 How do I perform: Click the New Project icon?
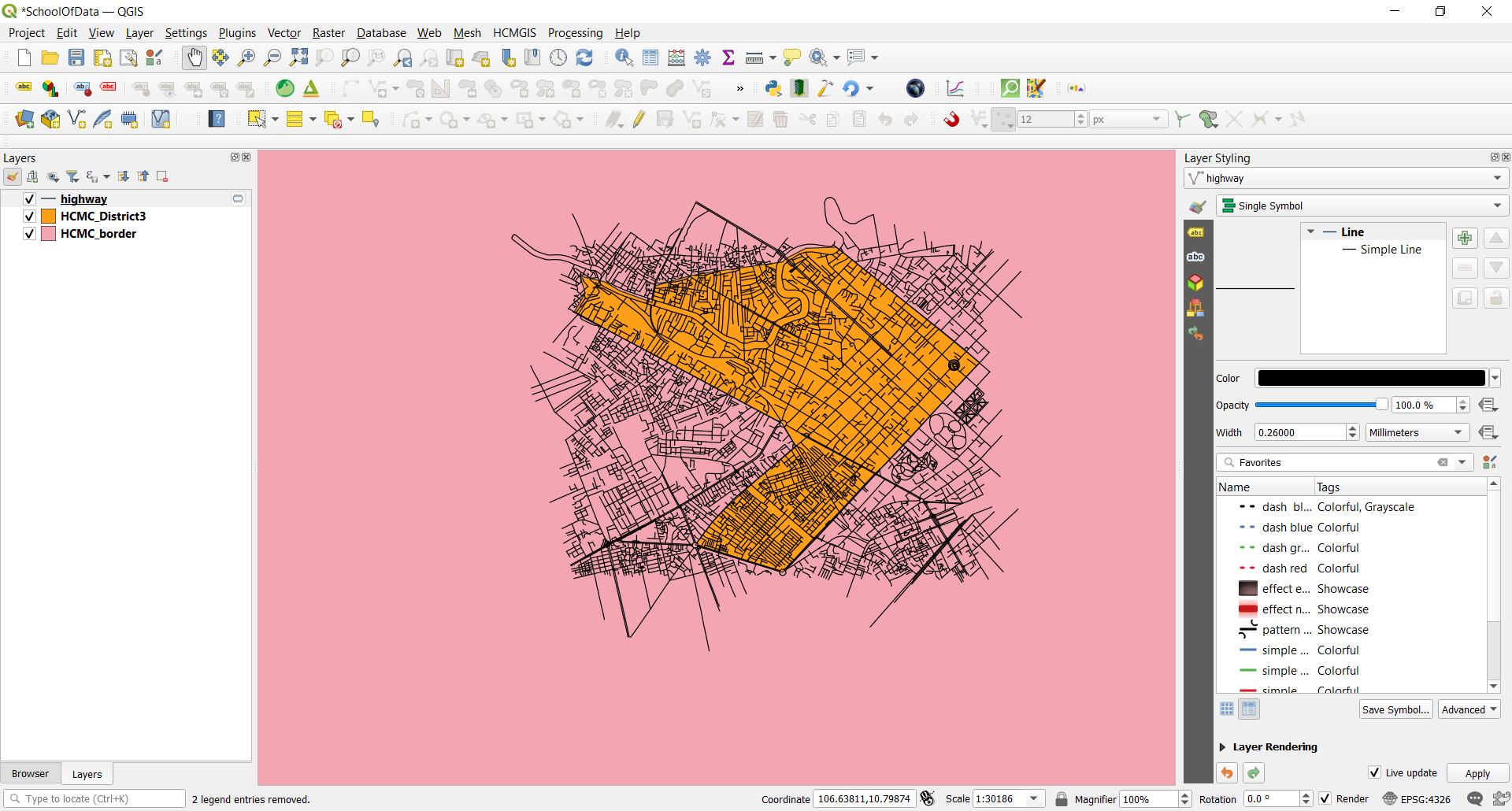point(24,57)
